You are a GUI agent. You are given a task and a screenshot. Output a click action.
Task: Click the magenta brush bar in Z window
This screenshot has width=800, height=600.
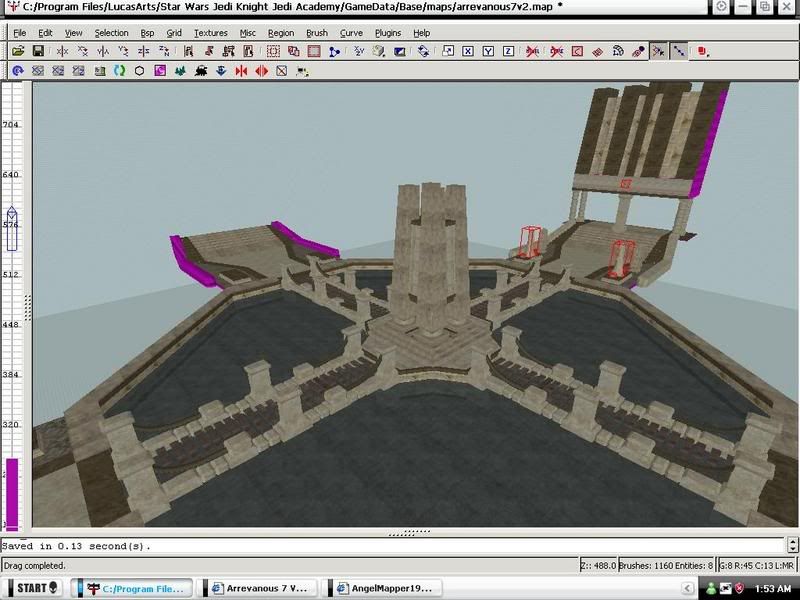point(12,494)
